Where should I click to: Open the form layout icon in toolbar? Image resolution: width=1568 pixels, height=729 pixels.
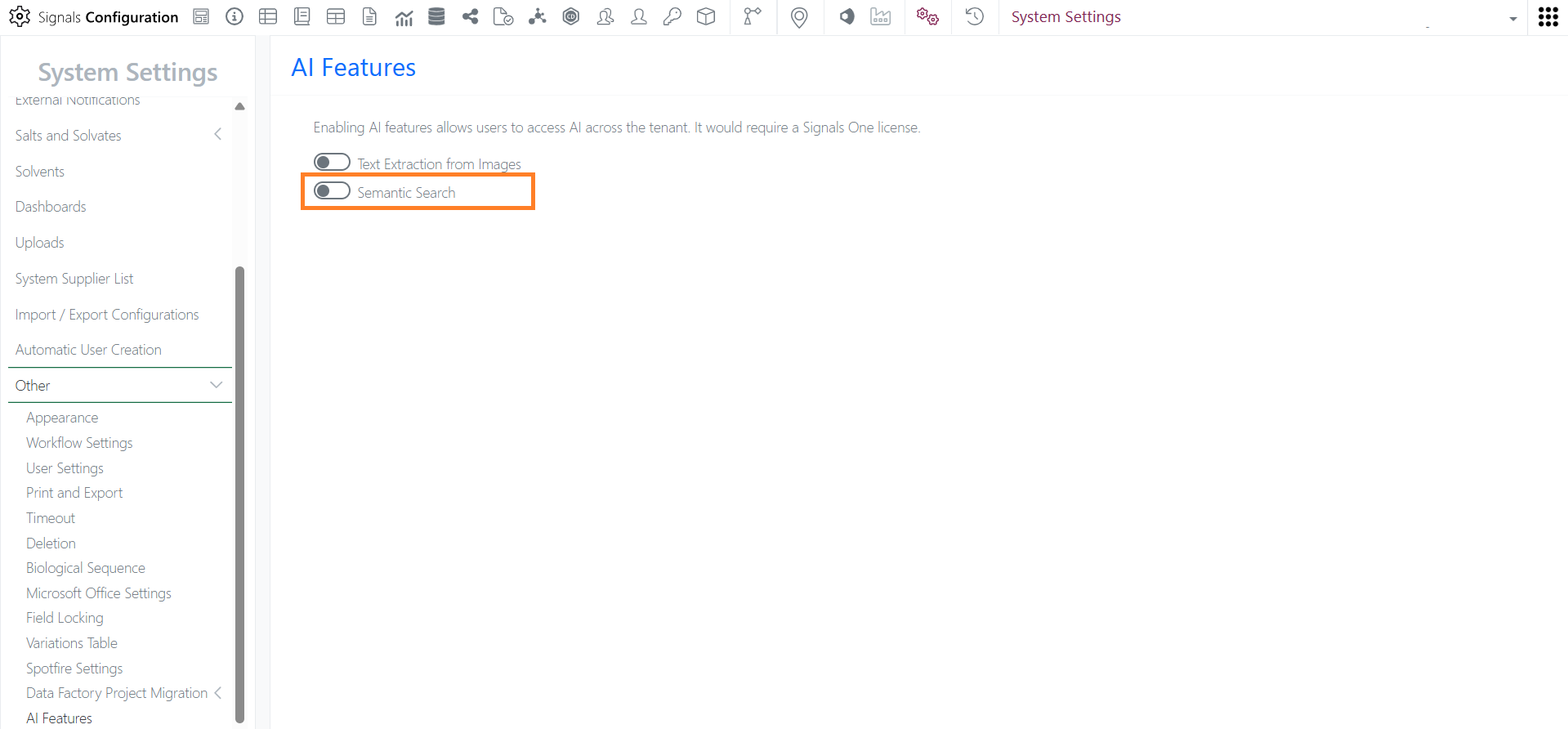pyautogui.click(x=201, y=16)
